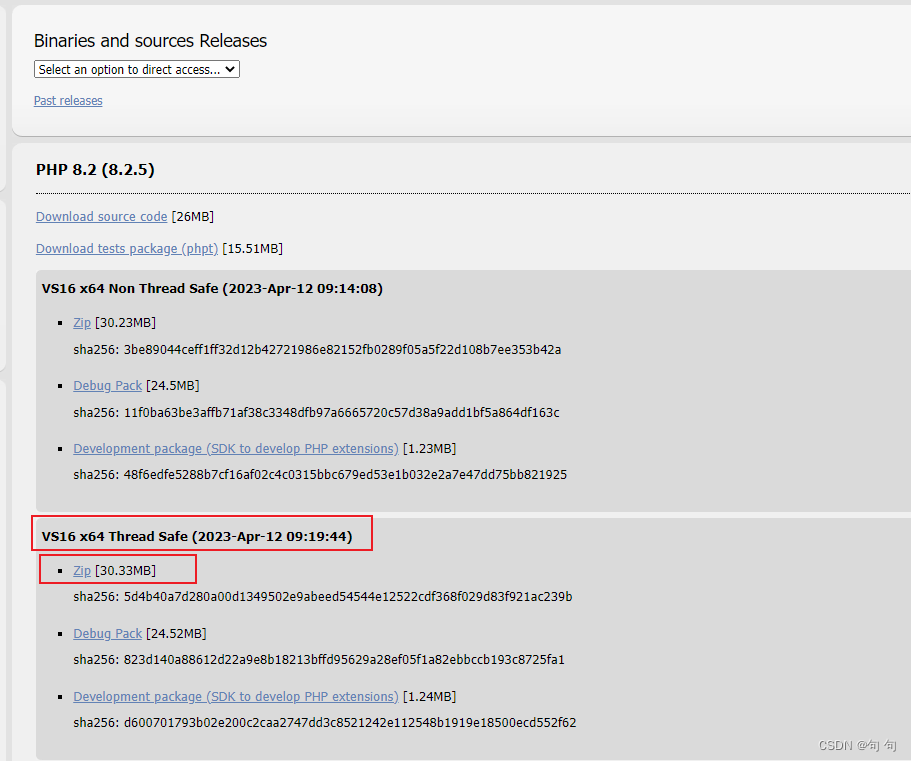Open the Past releases link
The width and height of the screenshot is (911, 761).
coord(68,101)
